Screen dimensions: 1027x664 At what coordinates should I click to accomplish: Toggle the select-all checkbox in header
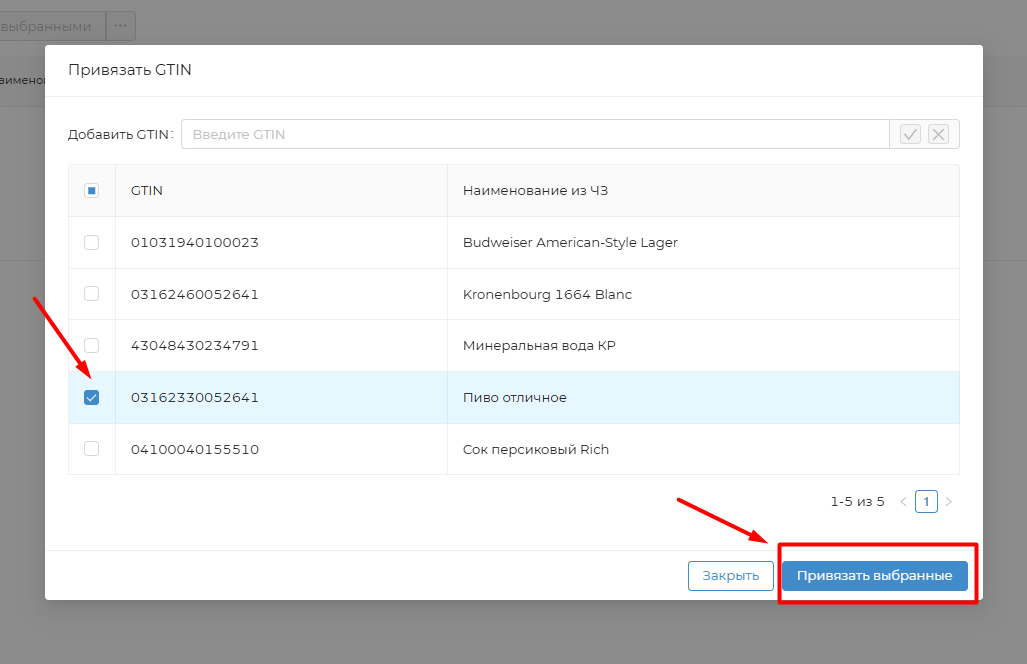coord(91,191)
